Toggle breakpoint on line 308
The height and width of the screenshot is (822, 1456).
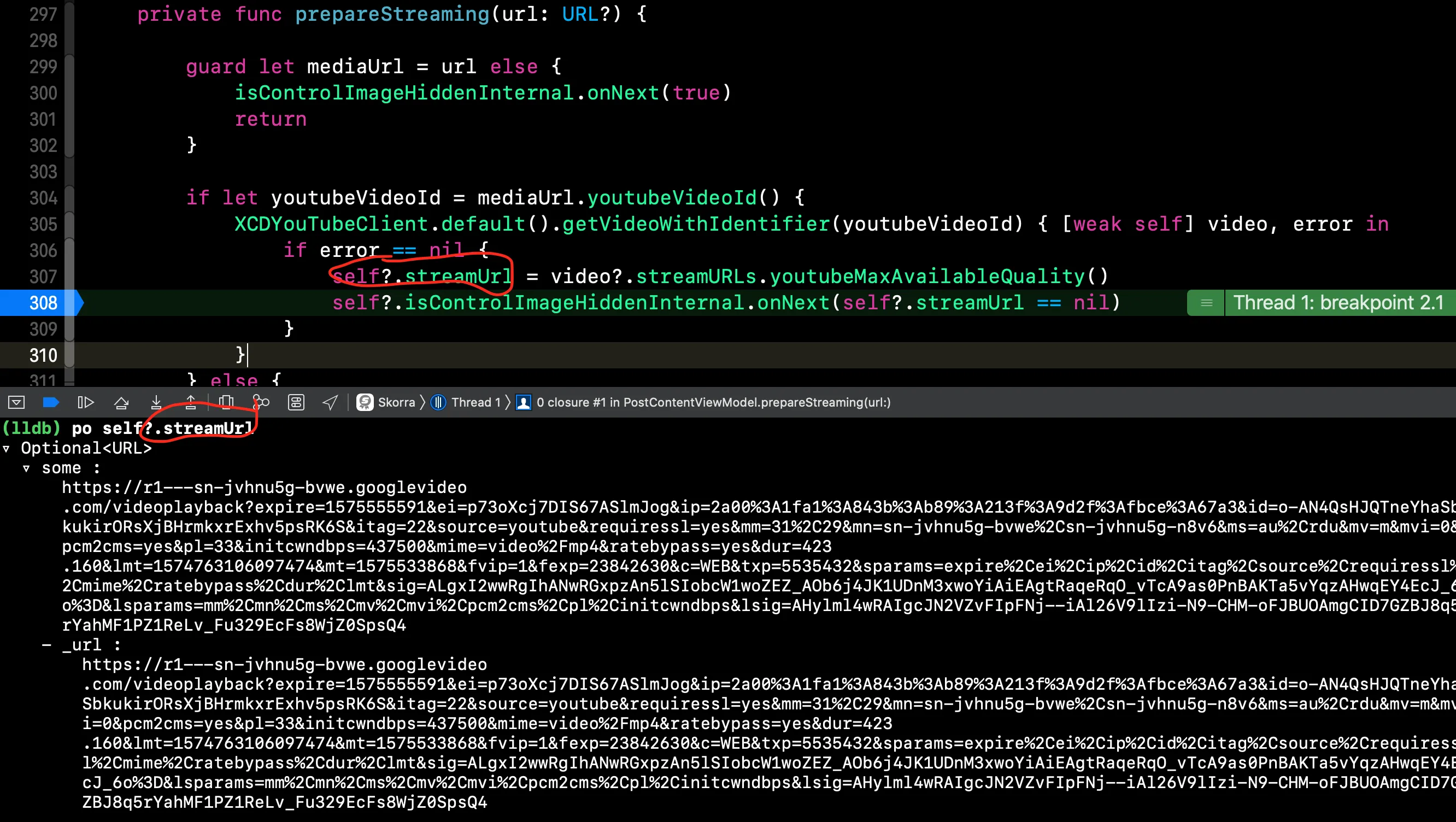[x=43, y=303]
